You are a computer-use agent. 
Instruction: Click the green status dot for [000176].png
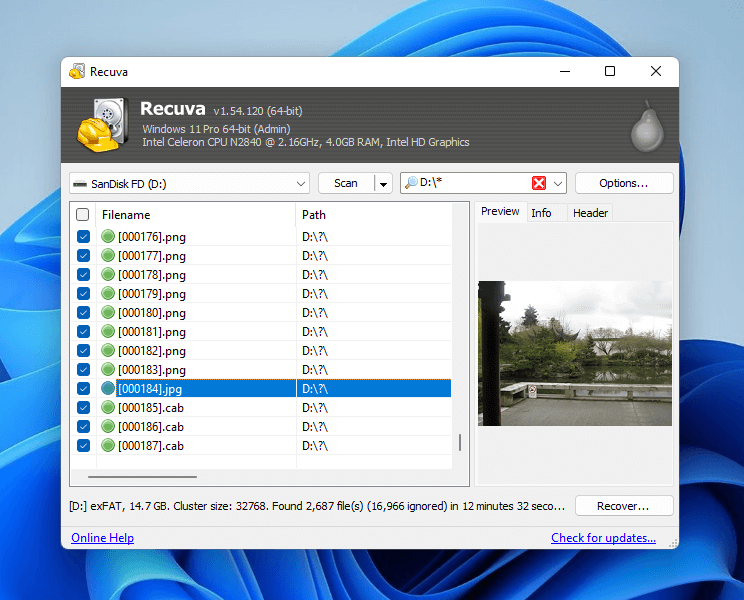[x=108, y=236]
